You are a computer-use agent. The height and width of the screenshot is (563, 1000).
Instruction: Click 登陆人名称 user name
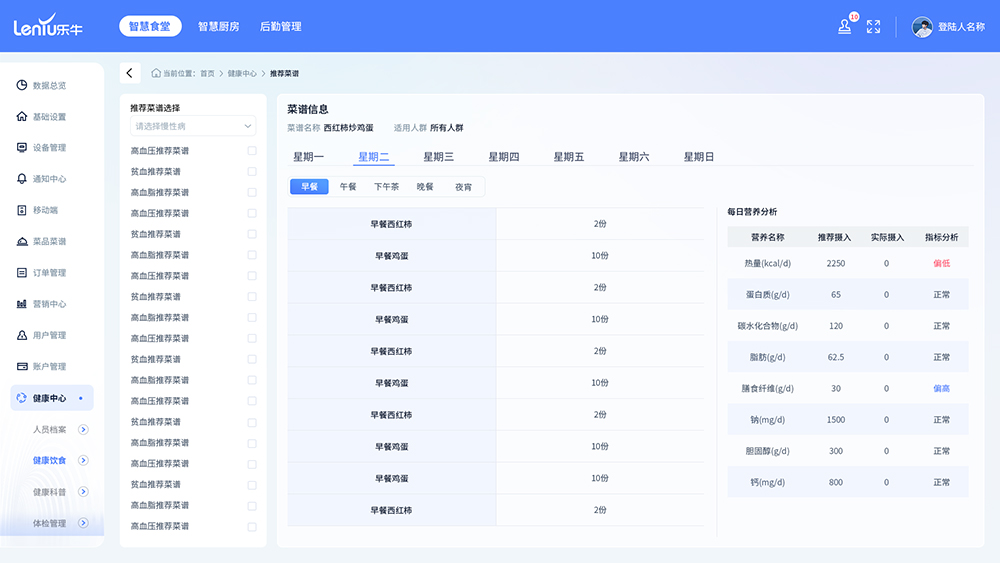click(961, 27)
